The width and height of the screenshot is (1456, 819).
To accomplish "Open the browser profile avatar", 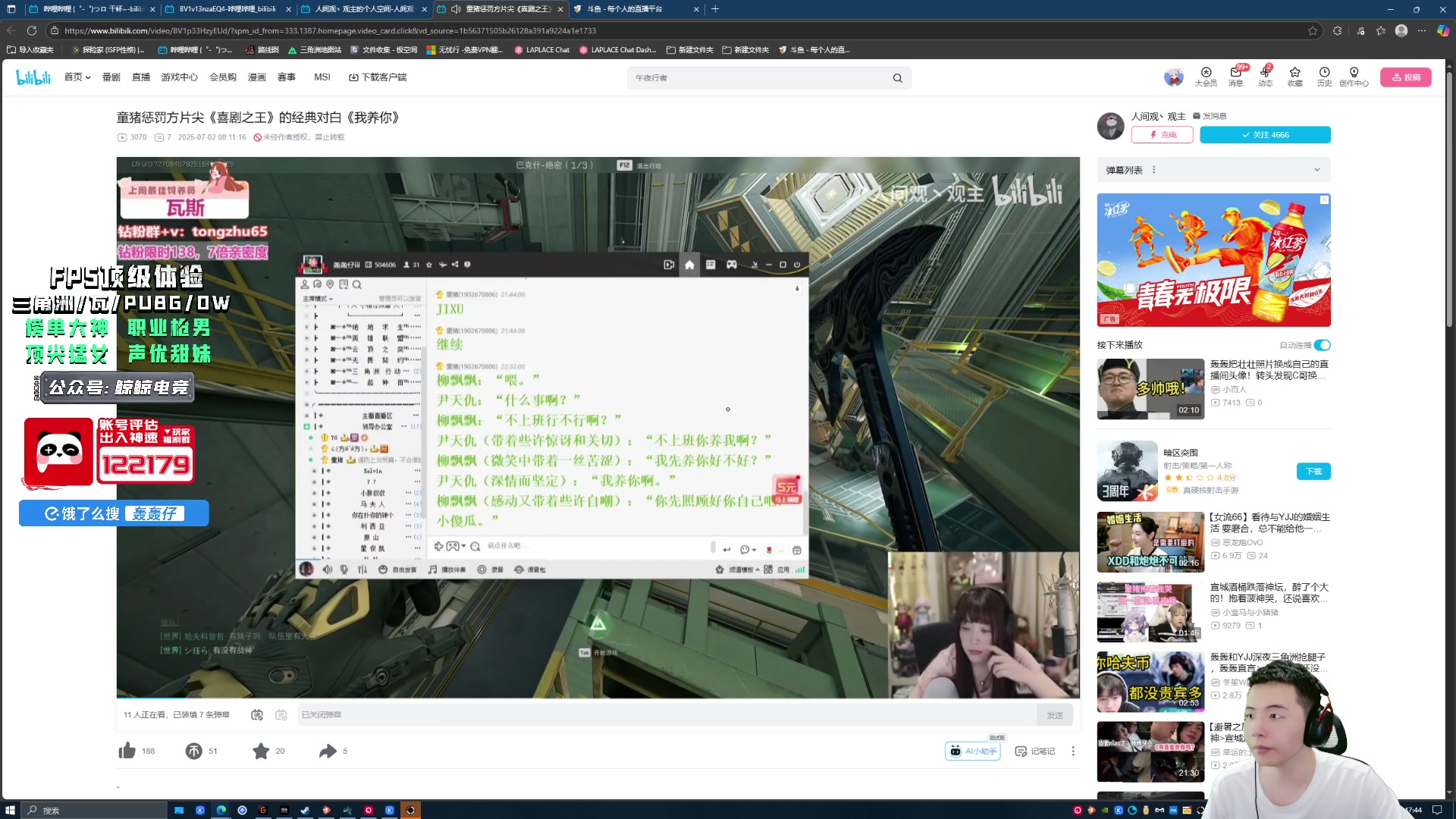I will pos(1401,30).
